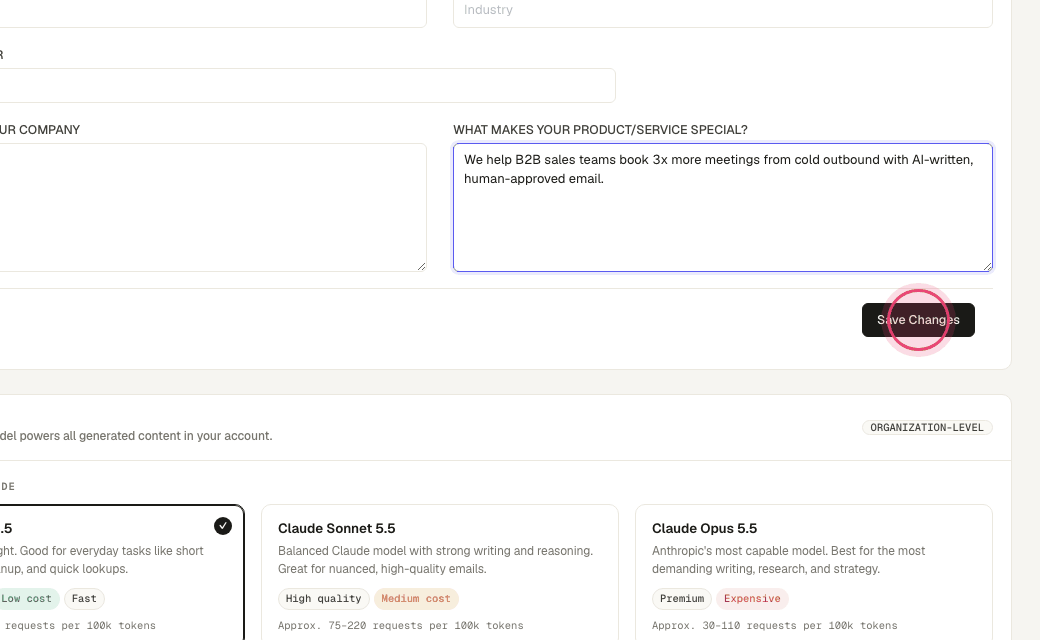This screenshot has height=640, width=1040.
Task: Click the Medium cost tag
Action: coord(416,599)
